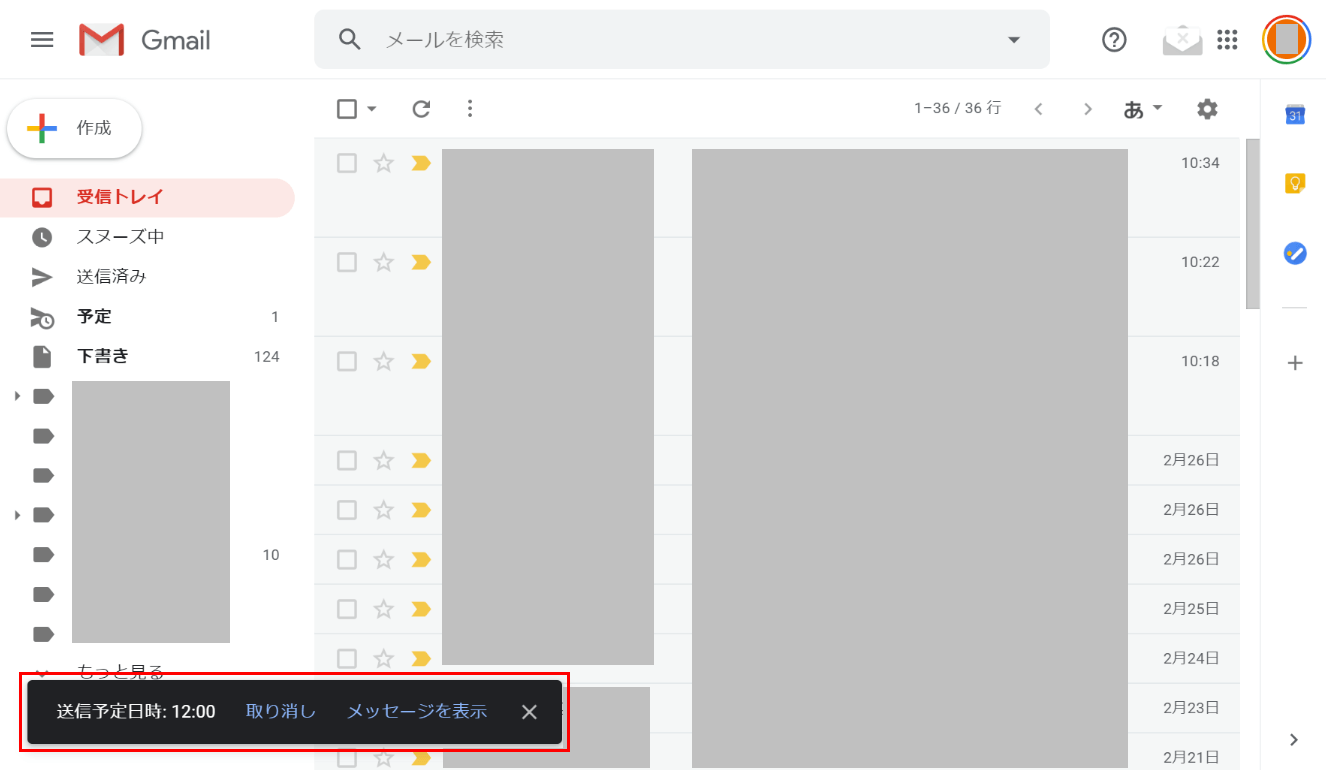Open the settings gear
This screenshot has width=1326, height=770.
(1208, 108)
